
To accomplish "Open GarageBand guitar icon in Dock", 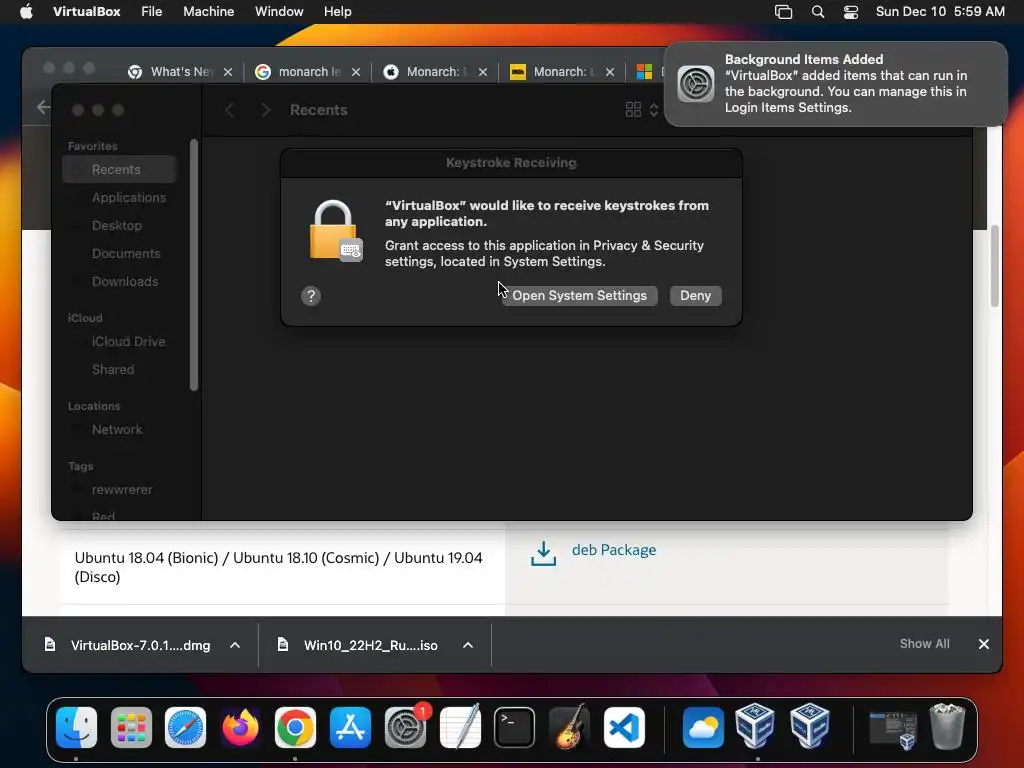I will [x=569, y=727].
